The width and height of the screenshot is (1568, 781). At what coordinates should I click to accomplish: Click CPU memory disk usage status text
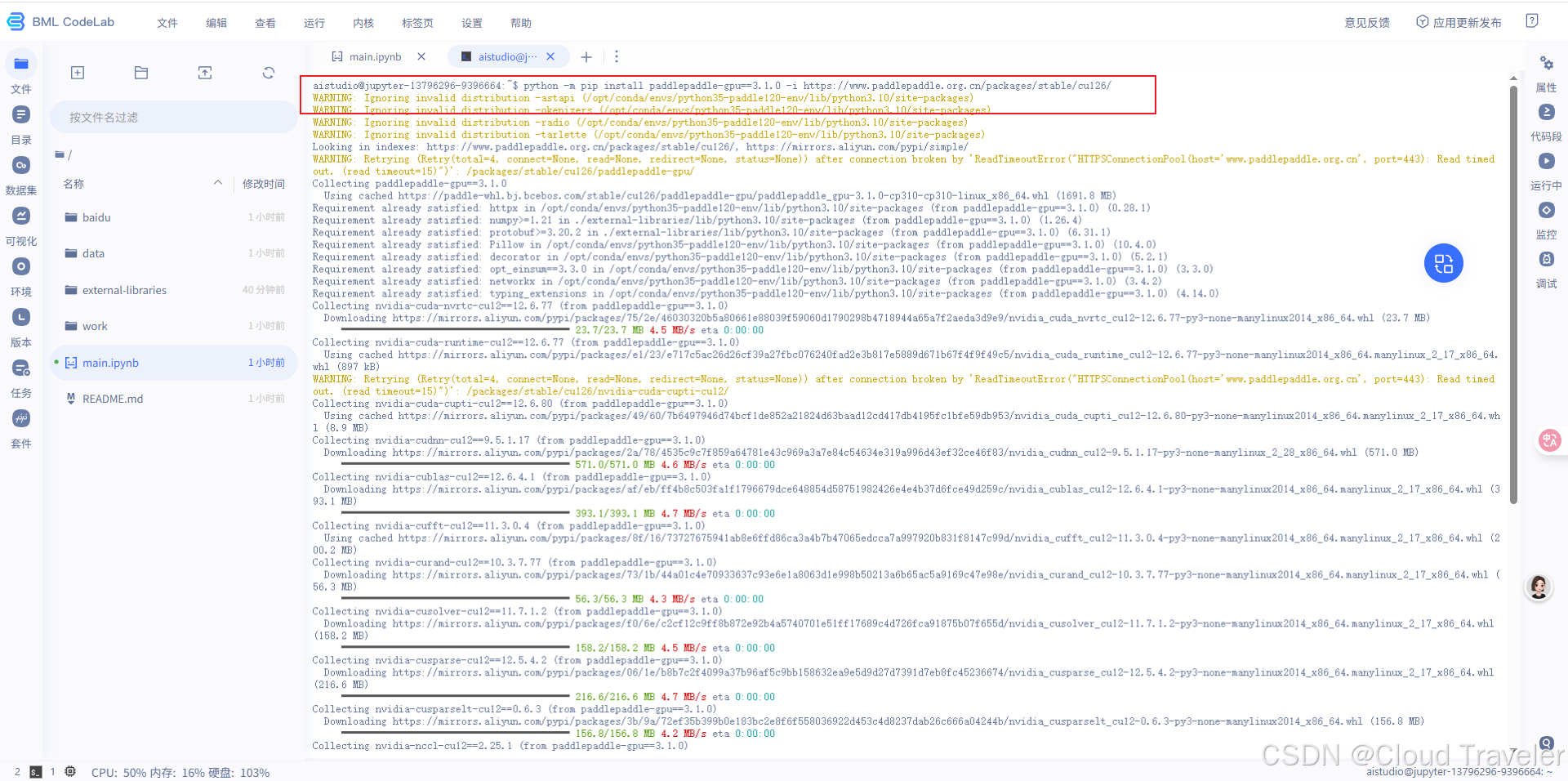180,772
